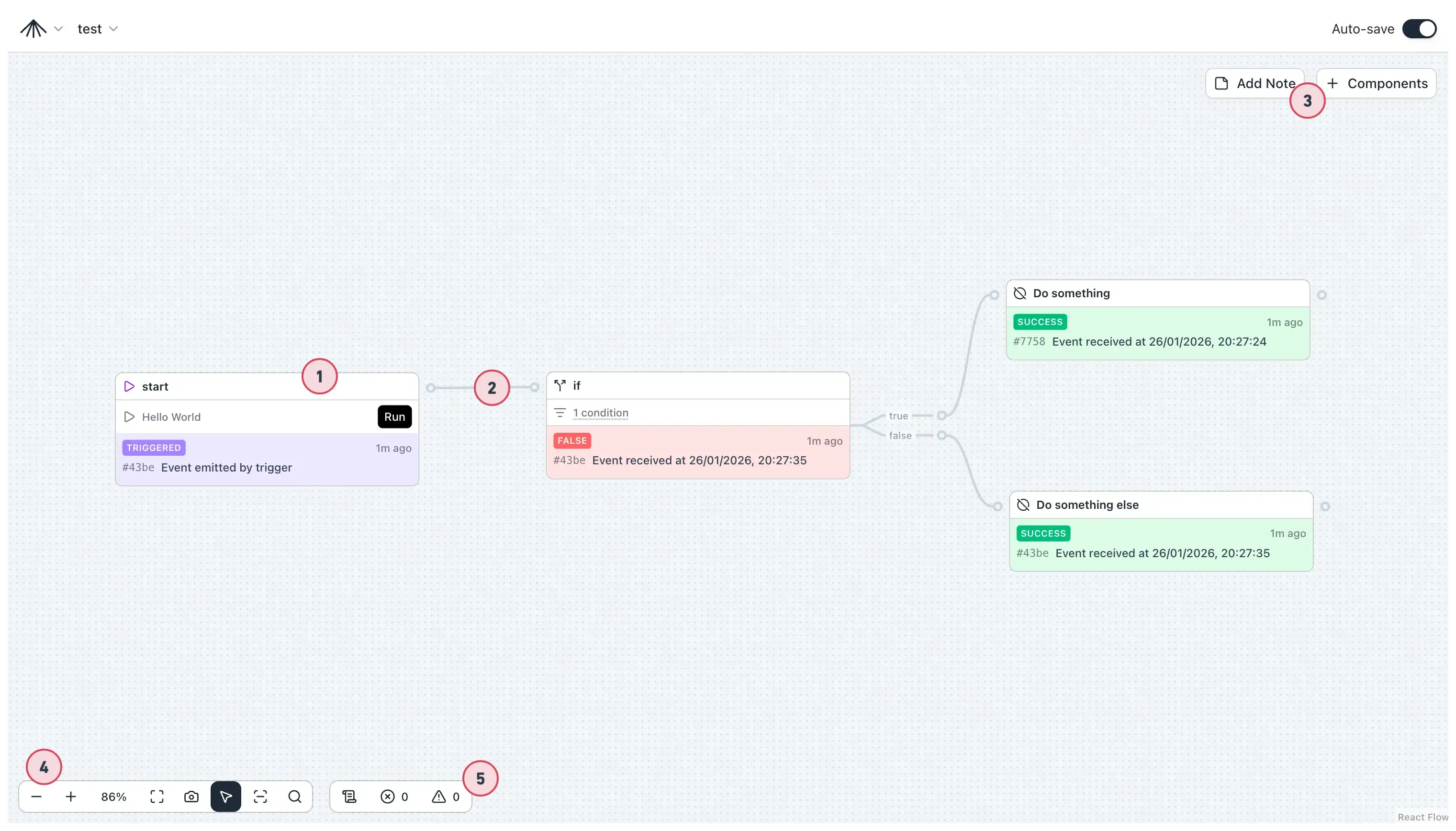Screen dimensions: 1456x831
Task: Toggle the disable icon on Do something else node
Action: tap(1022, 505)
